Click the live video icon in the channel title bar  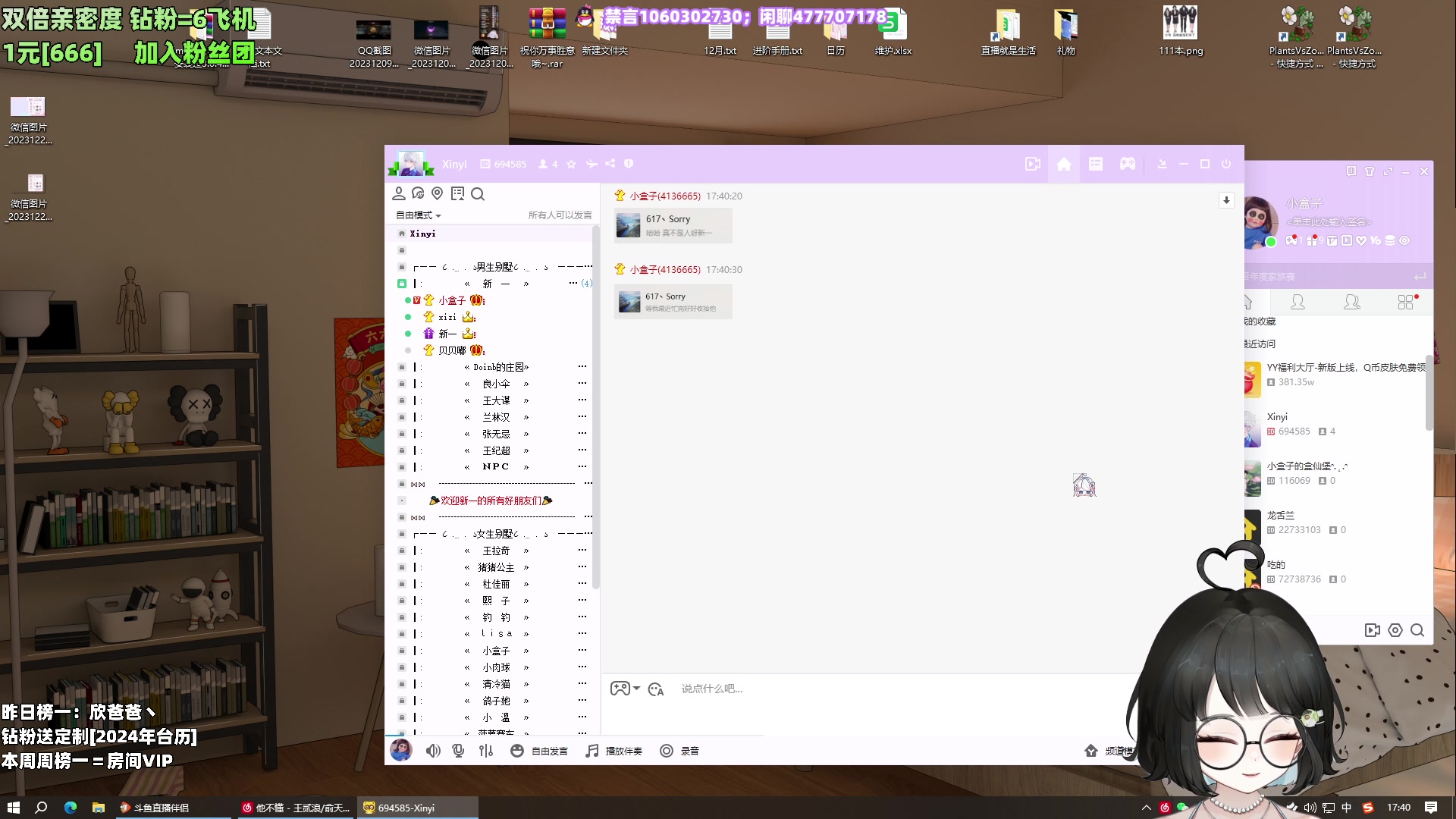[1032, 164]
